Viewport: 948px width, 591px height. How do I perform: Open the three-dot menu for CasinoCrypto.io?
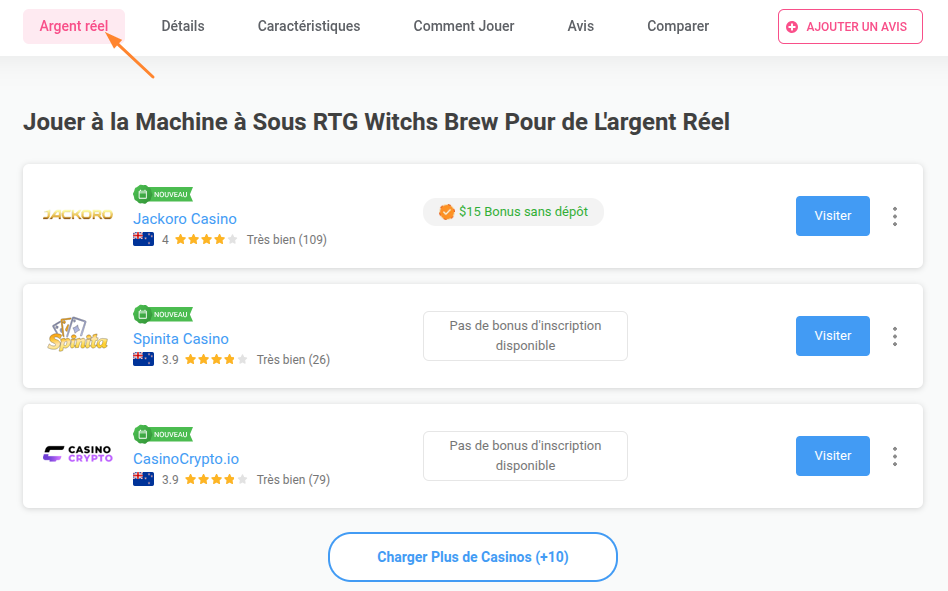click(895, 456)
